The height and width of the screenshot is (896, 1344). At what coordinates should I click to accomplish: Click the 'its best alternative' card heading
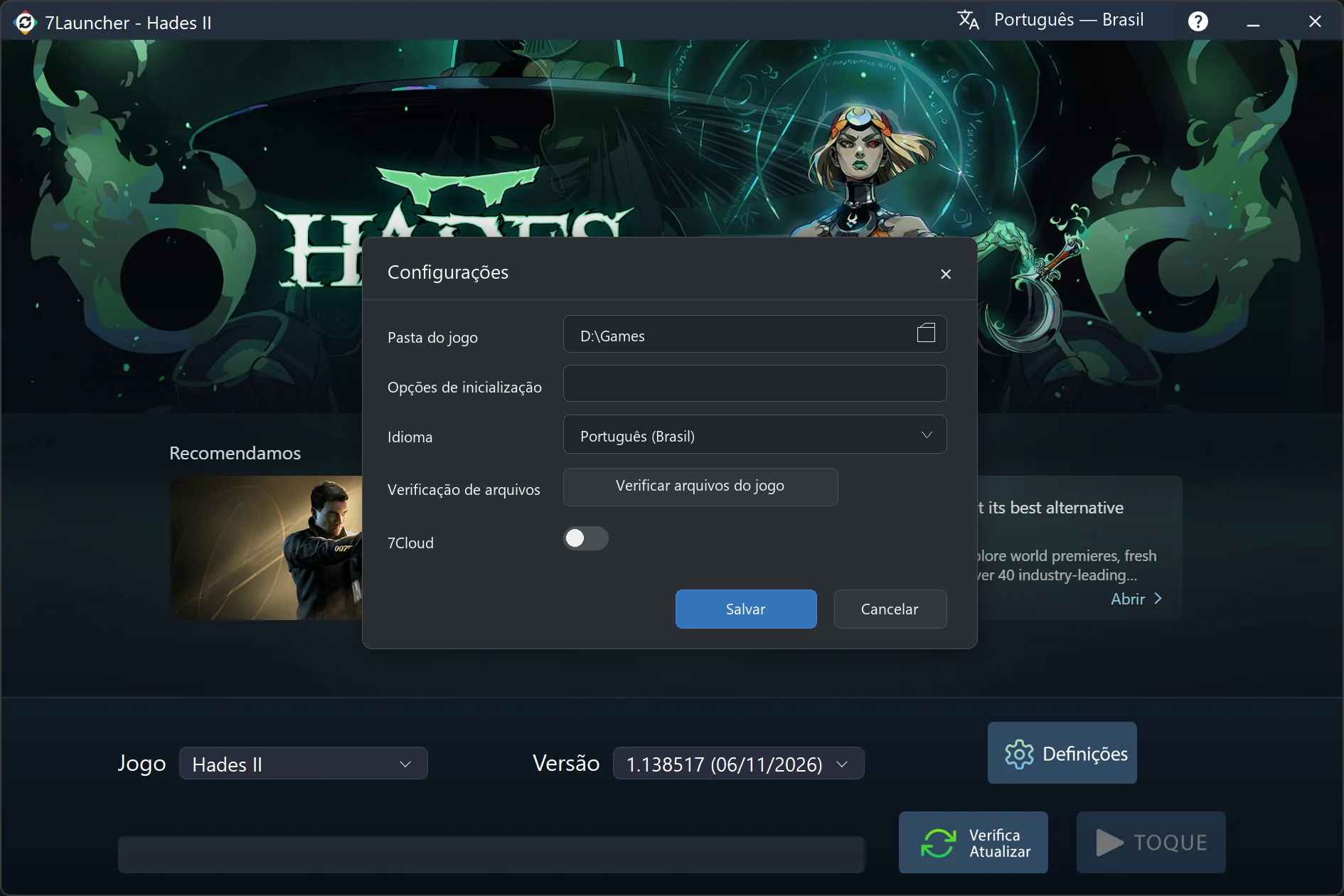[1051, 508]
